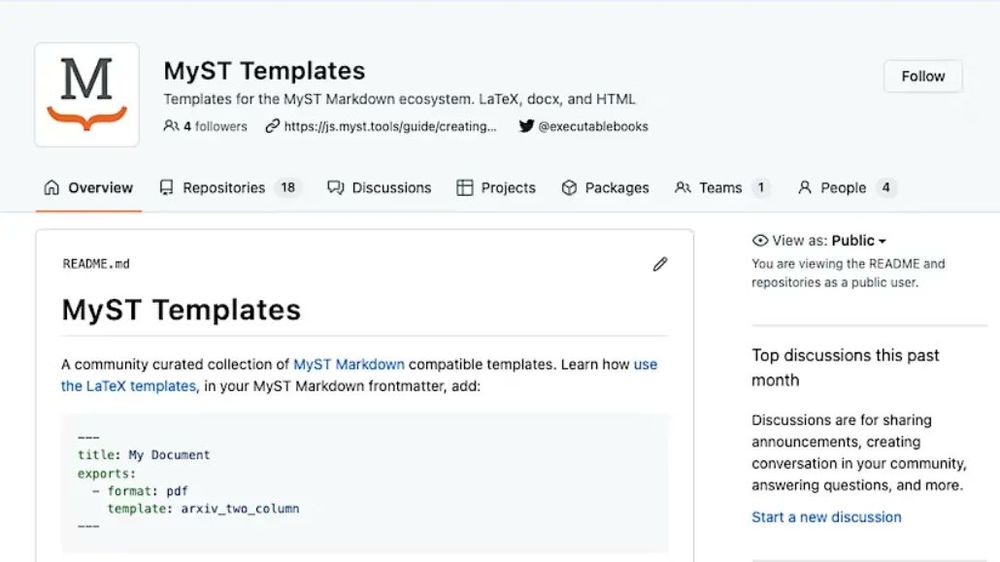Click the home icon in the Overview tab

[x=52, y=188]
